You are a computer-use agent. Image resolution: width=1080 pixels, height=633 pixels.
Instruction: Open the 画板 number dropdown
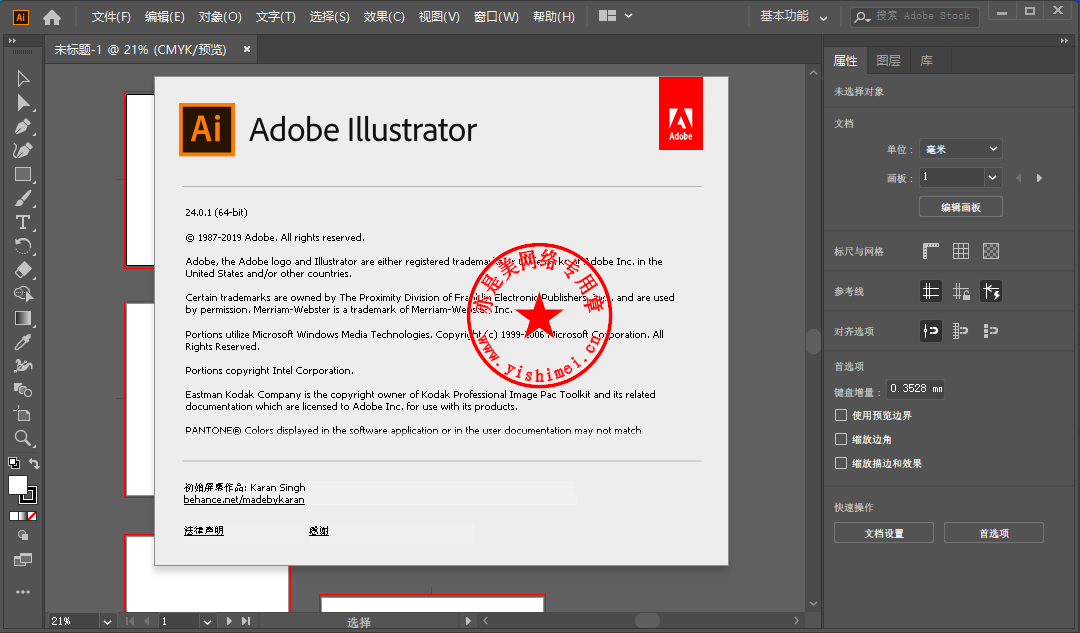pyautogui.click(x=992, y=177)
